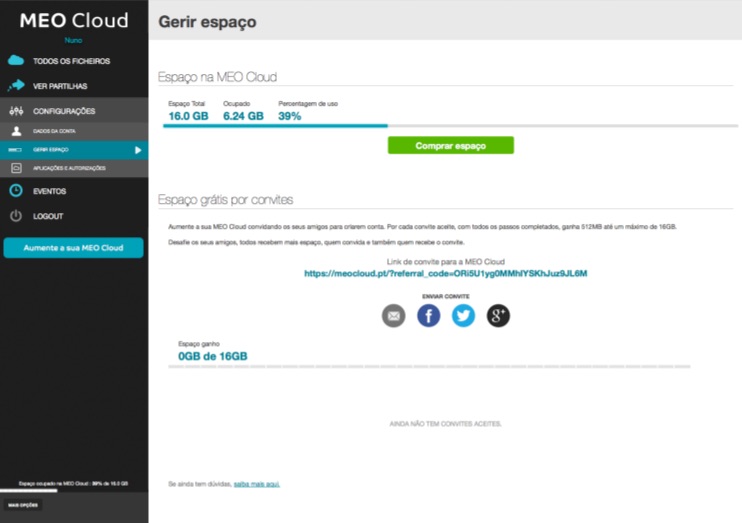This screenshot has width=742, height=523.
Task: Click the Gerir espaço page heading
Action: click(x=207, y=22)
